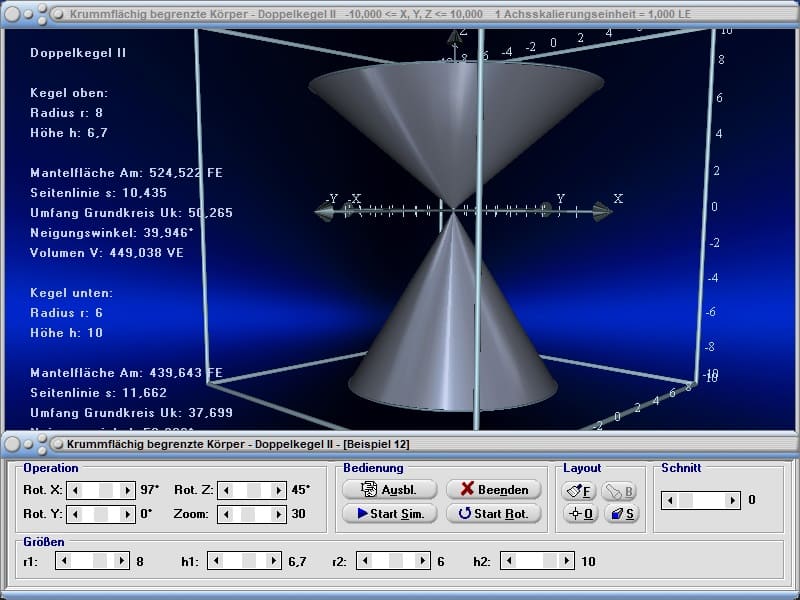Increase Rot. Y with its right arrow

[128, 514]
